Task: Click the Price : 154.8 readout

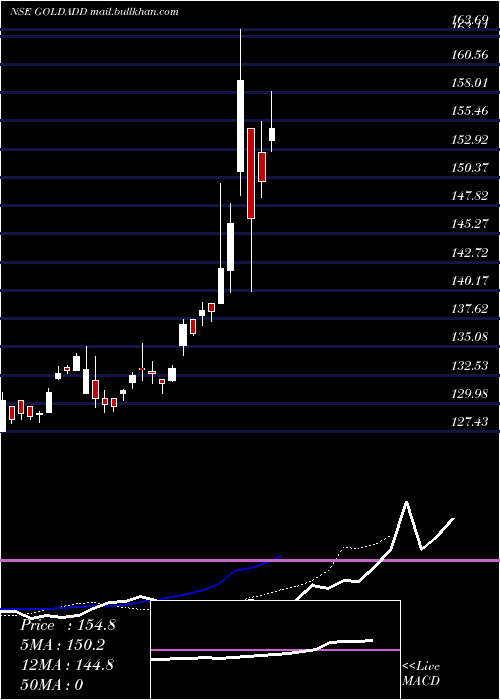Action: (68, 625)
